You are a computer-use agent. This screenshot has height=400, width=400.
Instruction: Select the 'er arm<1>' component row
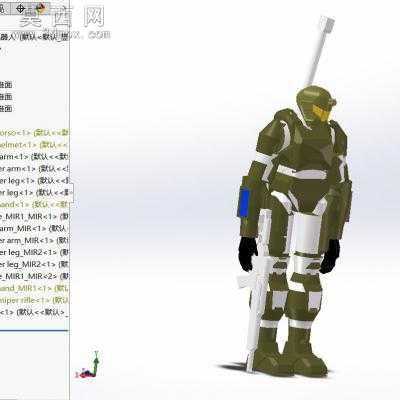click(x=34, y=169)
